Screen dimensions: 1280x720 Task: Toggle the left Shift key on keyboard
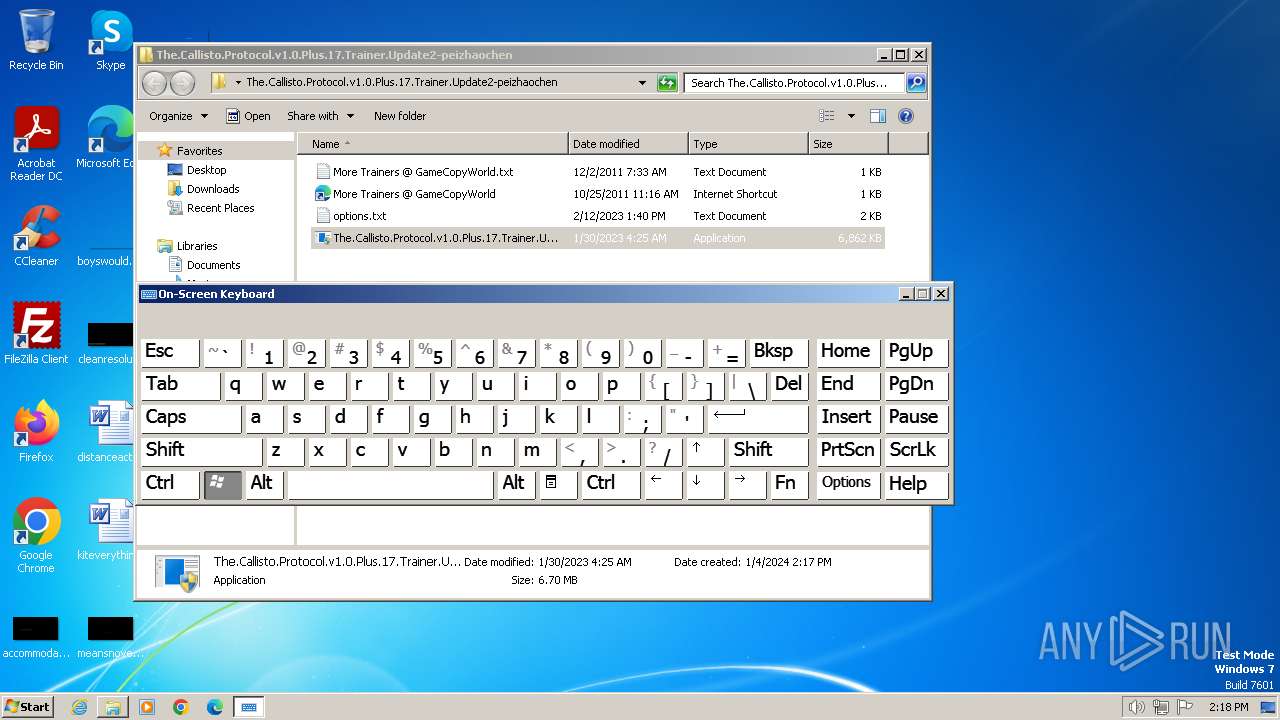click(x=202, y=451)
